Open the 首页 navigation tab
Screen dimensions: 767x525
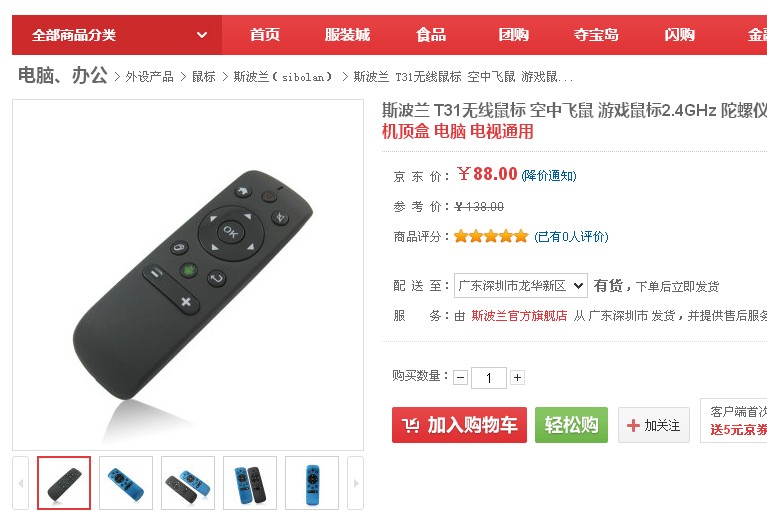264,35
